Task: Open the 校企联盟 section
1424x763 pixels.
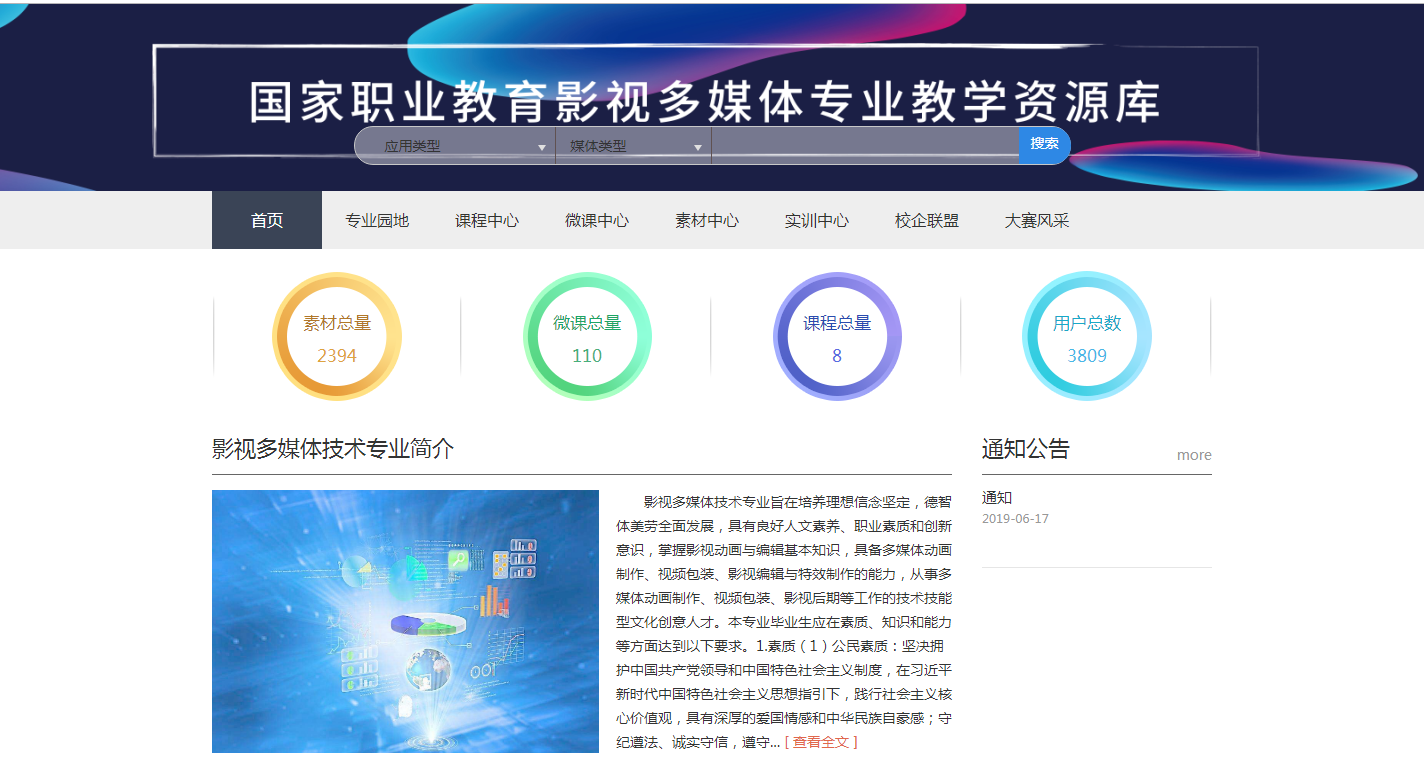Action: [x=927, y=220]
